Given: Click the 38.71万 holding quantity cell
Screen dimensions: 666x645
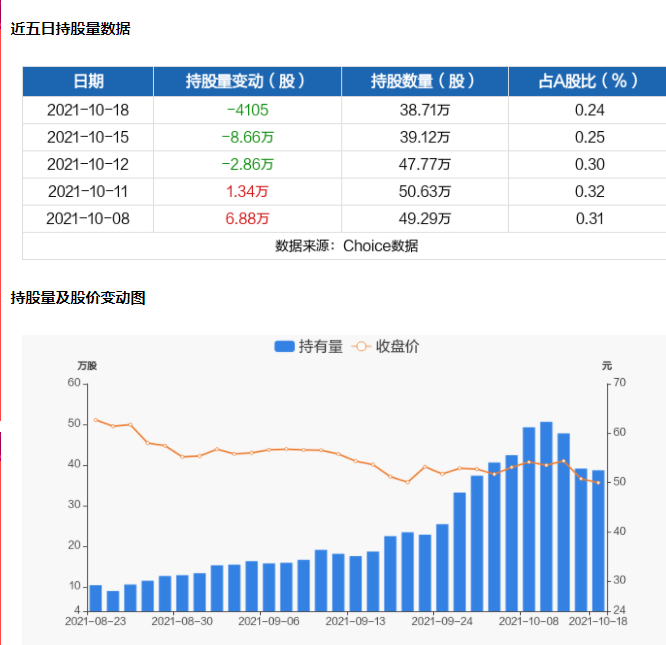Looking at the screenshot, I should (425, 110).
